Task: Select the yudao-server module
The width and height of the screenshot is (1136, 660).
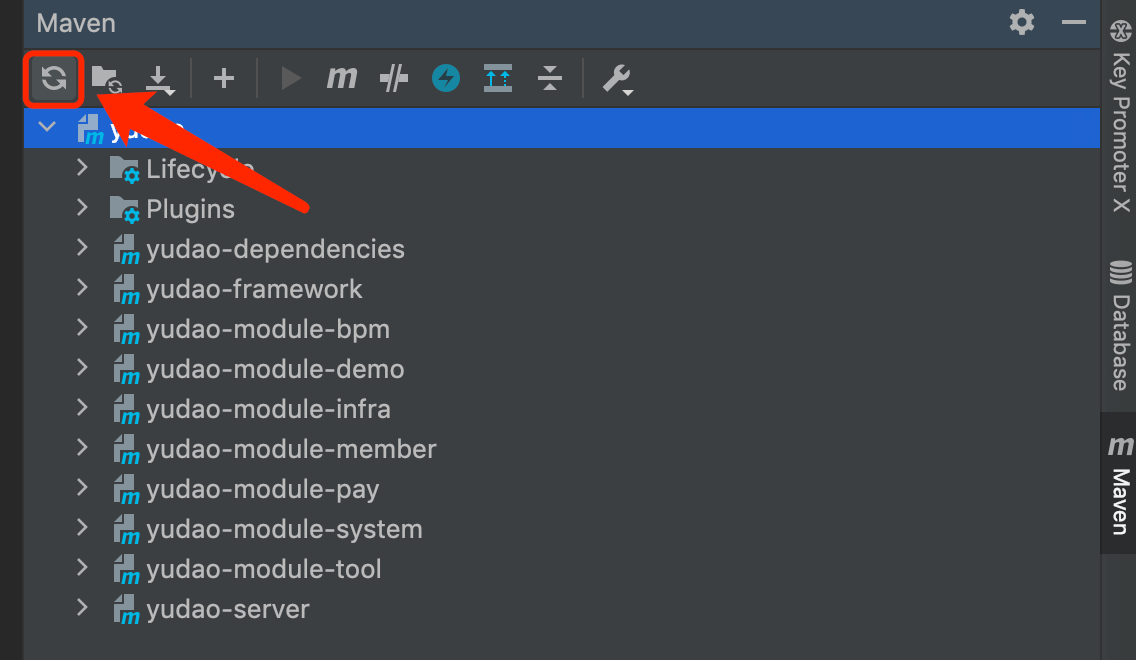Action: pyautogui.click(x=228, y=609)
